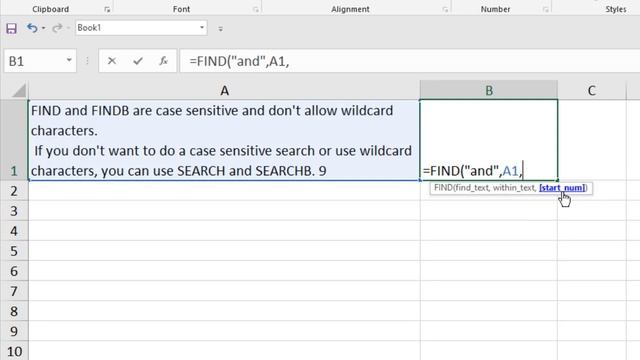Open the Undo history dropdown arrow
The image size is (640, 360).
click(x=44, y=28)
